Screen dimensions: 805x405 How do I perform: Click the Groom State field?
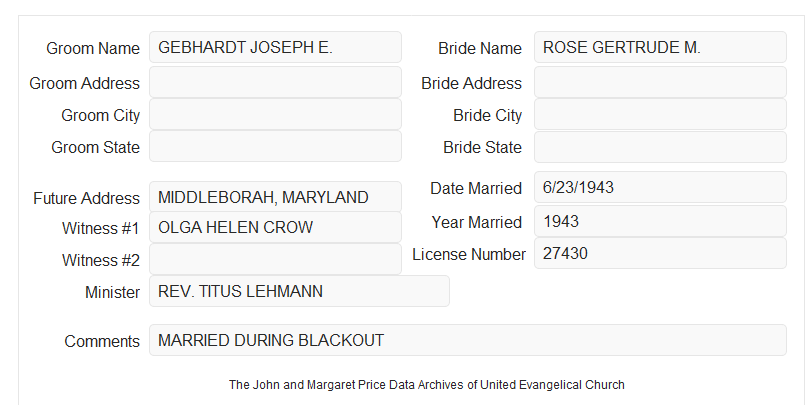pos(275,146)
